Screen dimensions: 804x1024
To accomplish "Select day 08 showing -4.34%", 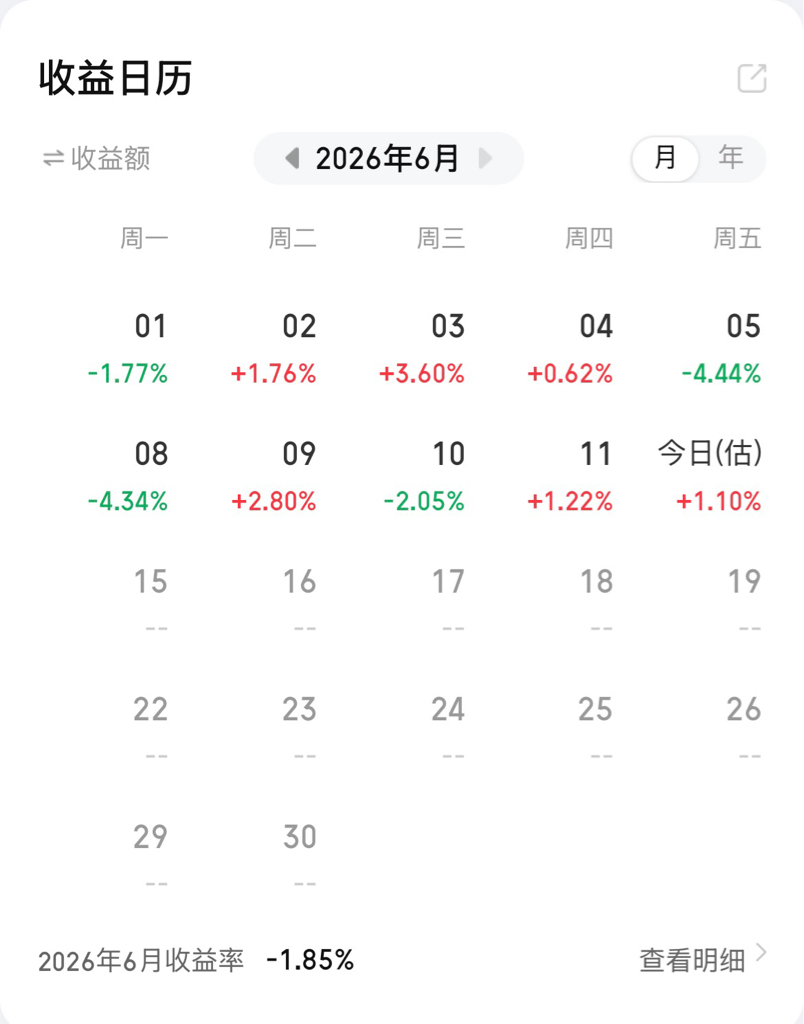I will (x=128, y=477).
